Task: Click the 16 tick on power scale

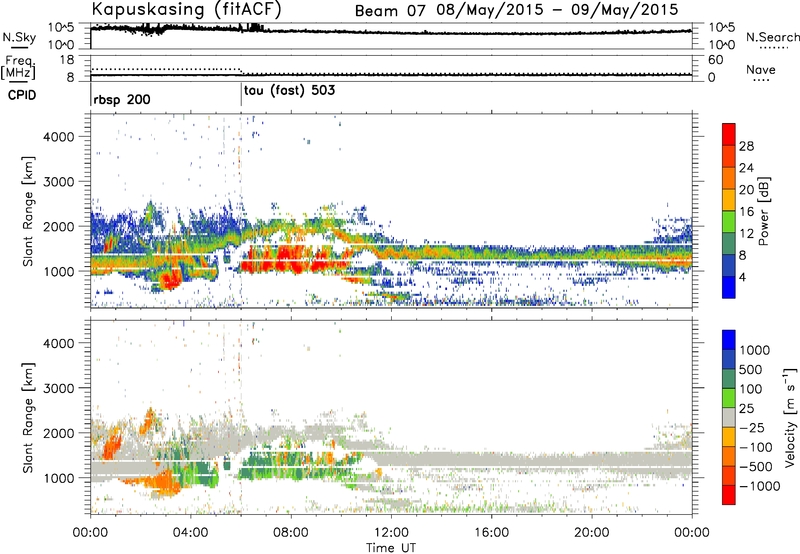Action: pos(746,212)
